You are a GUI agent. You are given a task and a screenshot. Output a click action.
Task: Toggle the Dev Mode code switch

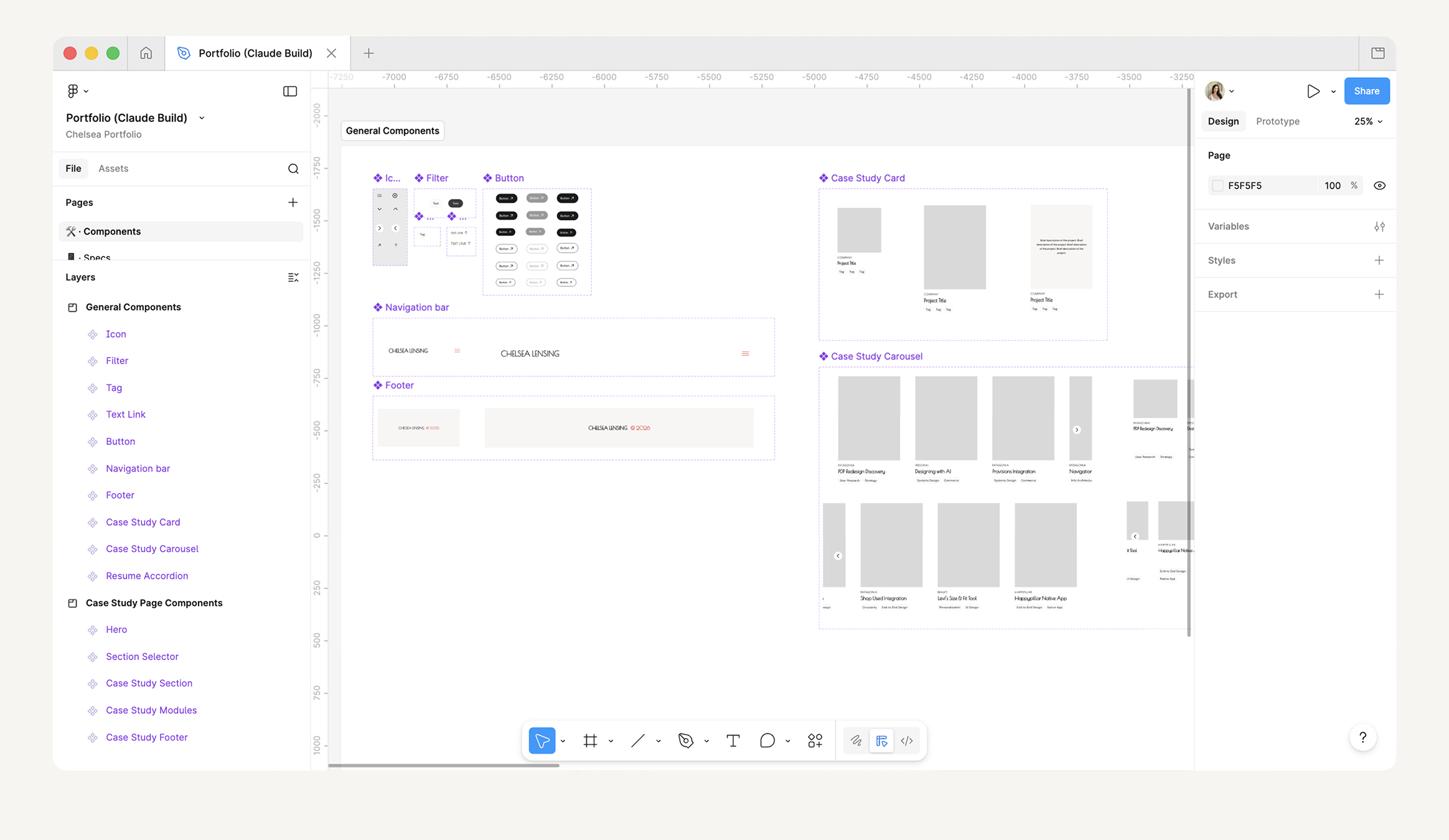[907, 740]
